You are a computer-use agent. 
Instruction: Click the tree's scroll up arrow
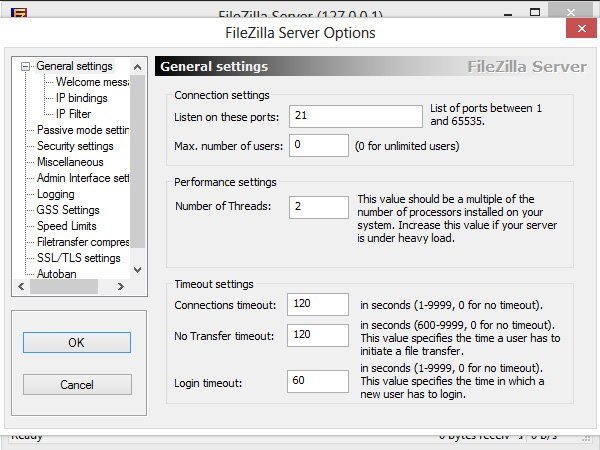click(137, 67)
